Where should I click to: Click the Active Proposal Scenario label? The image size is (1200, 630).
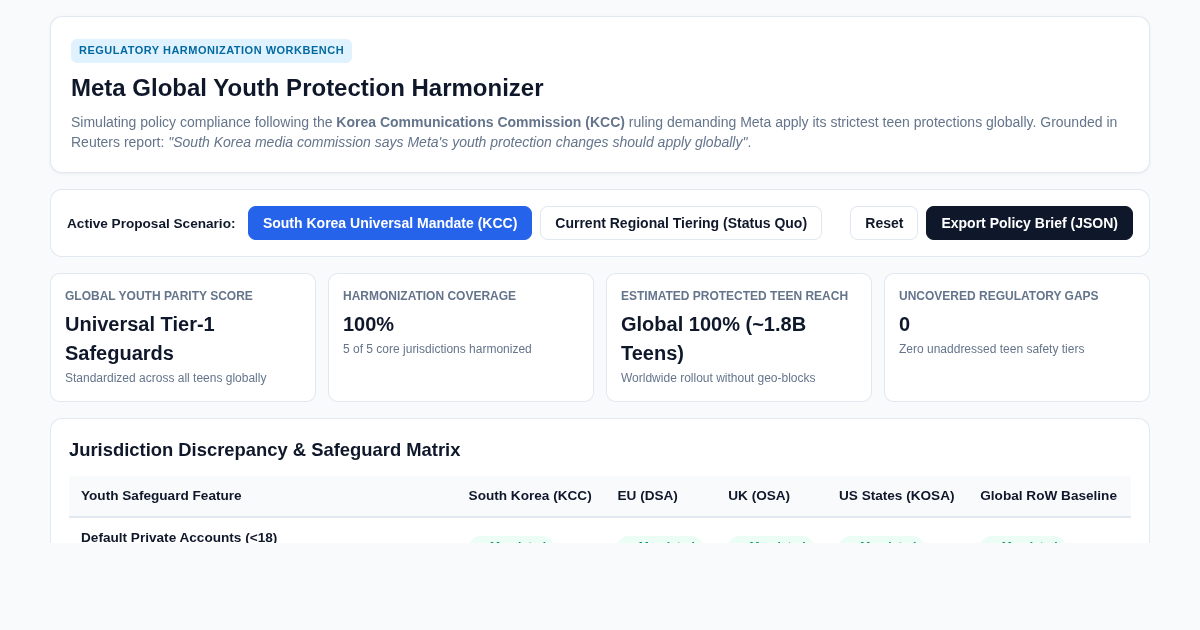pos(151,223)
